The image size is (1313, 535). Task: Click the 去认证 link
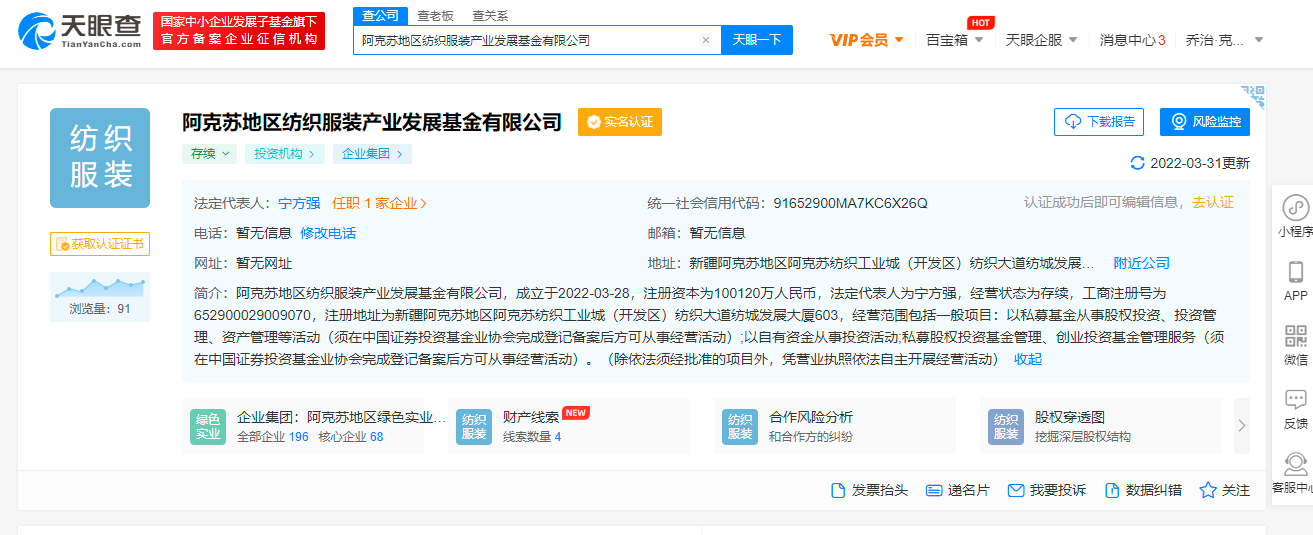pos(1213,202)
